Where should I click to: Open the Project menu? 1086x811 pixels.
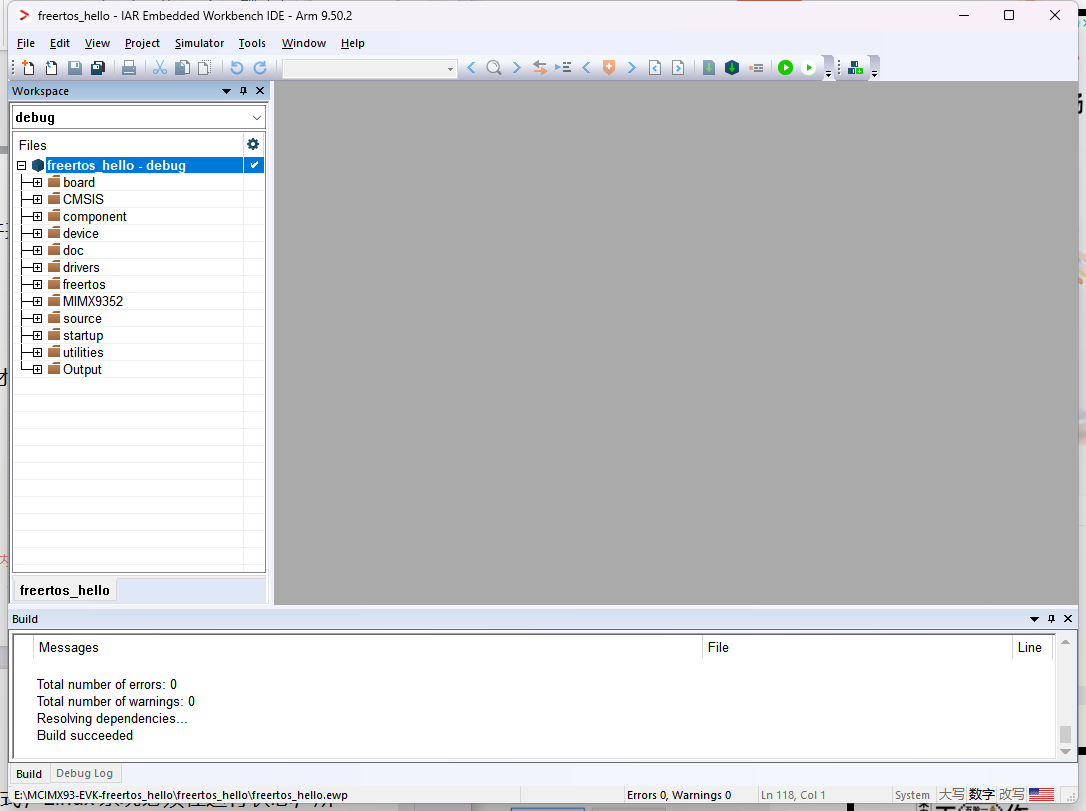tap(142, 43)
